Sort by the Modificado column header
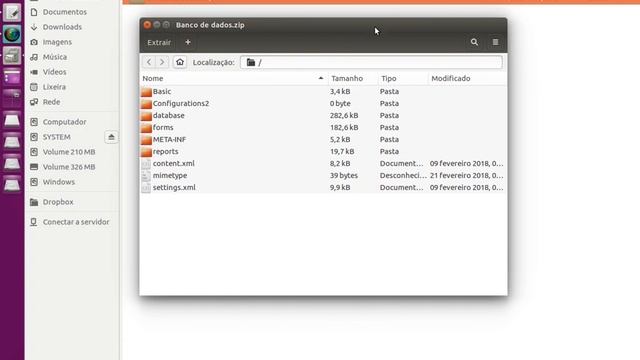Image resolution: width=640 pixels, height=360 pixels. point(467,78)
